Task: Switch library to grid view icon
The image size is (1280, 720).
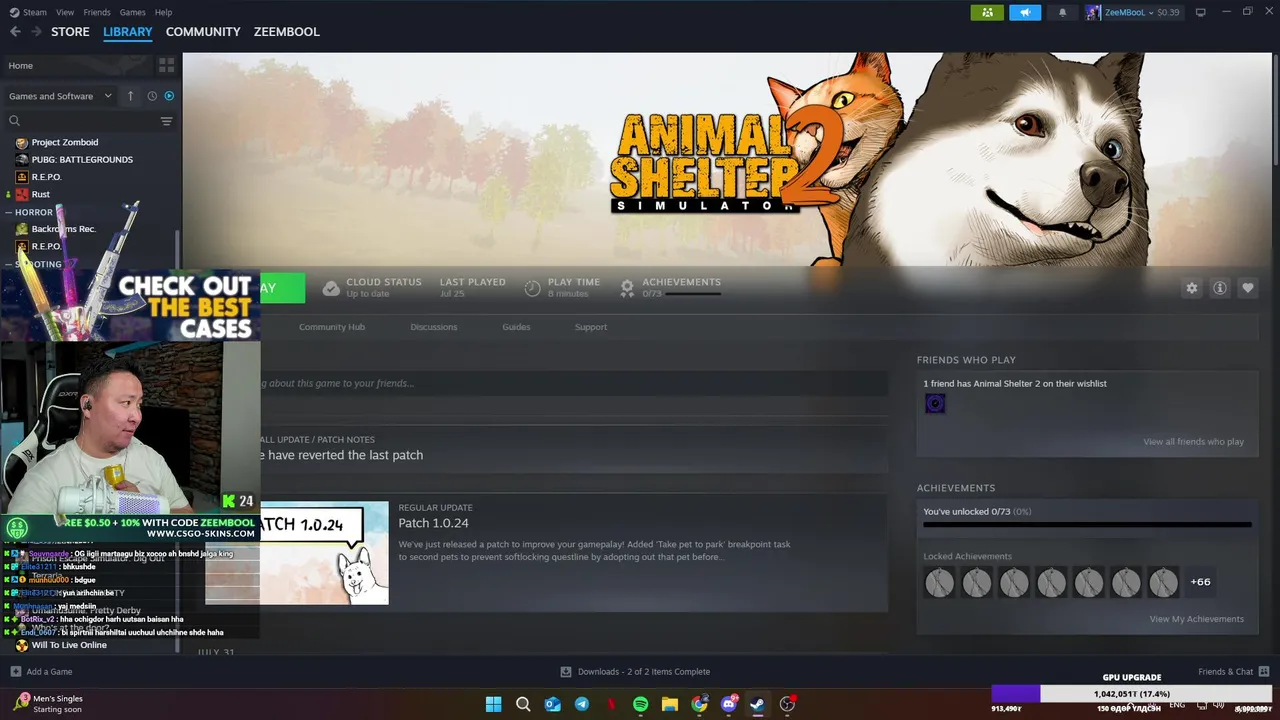Action: [x=166, y=65]
